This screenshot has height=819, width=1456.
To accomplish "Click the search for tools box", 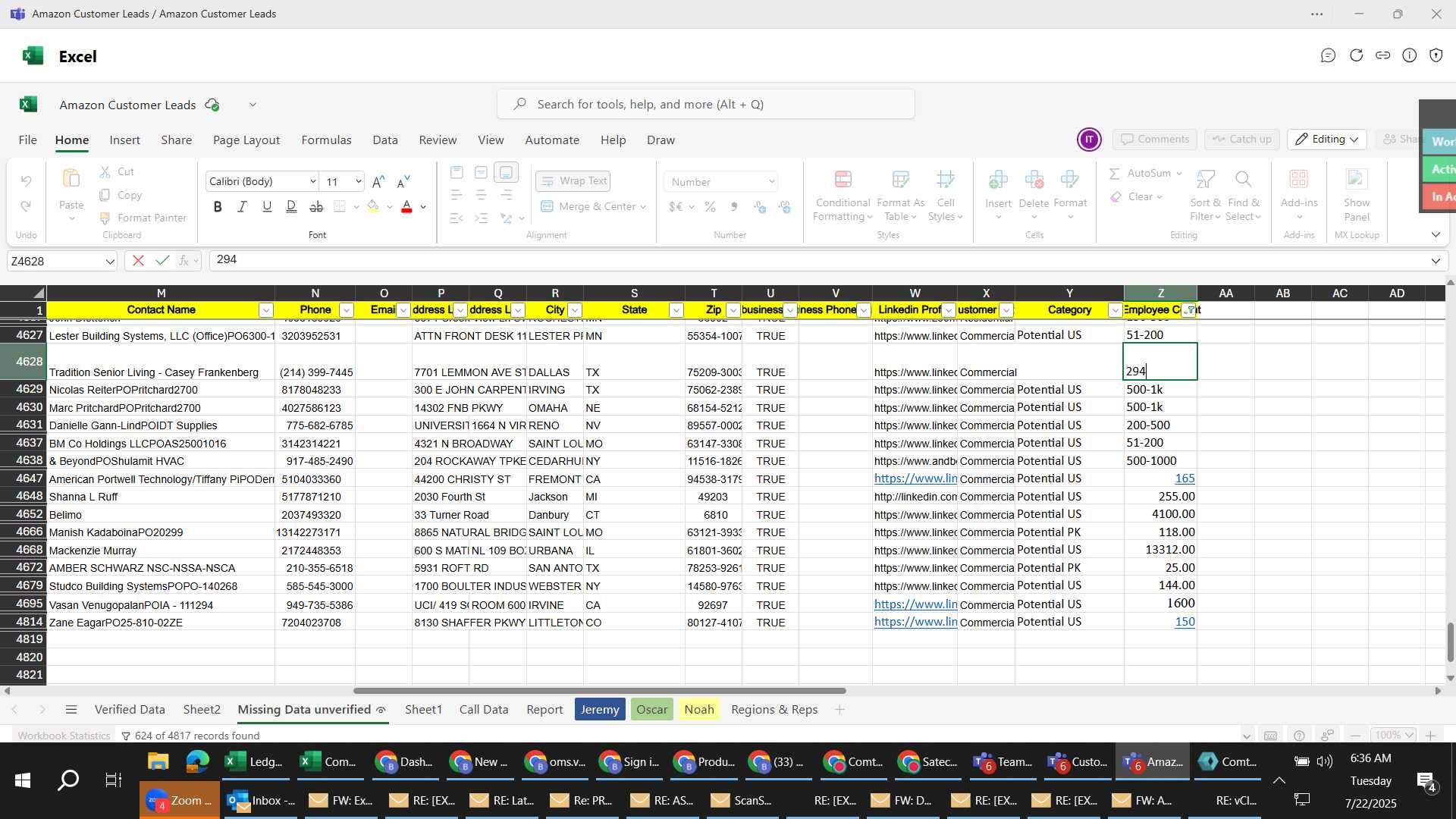I will (705, 105).
